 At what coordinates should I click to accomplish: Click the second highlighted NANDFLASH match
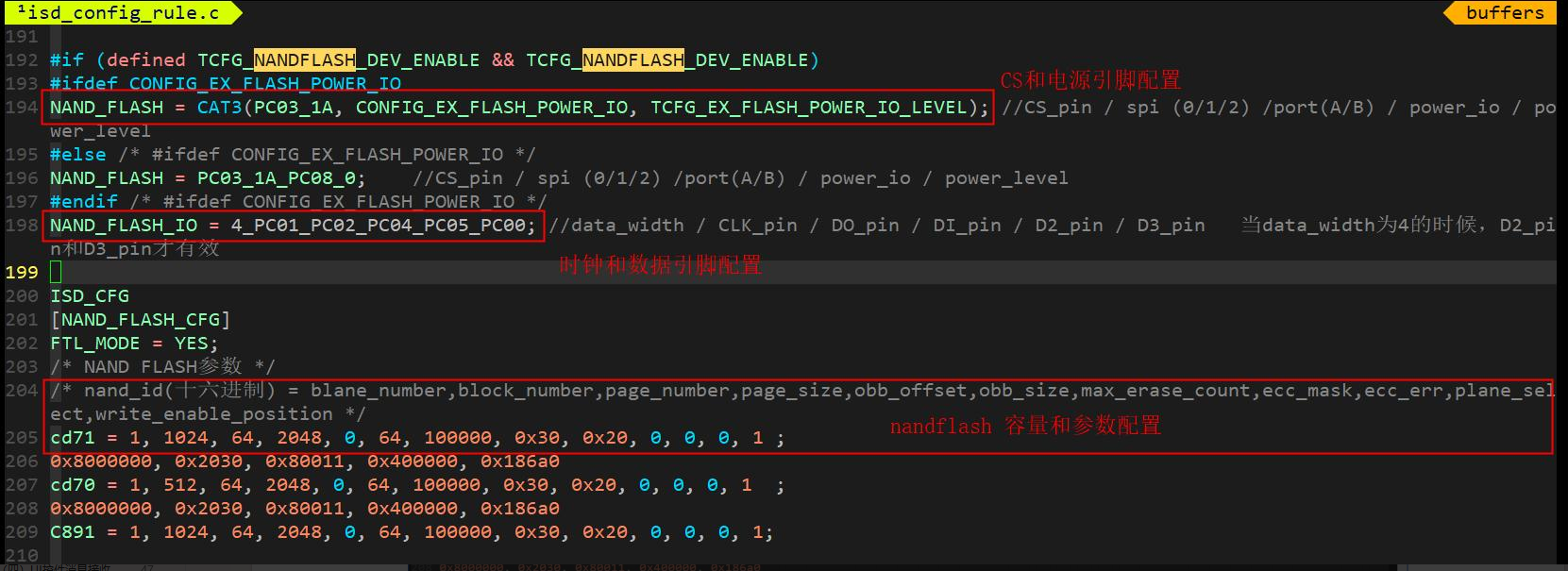[x=633, y=60]
